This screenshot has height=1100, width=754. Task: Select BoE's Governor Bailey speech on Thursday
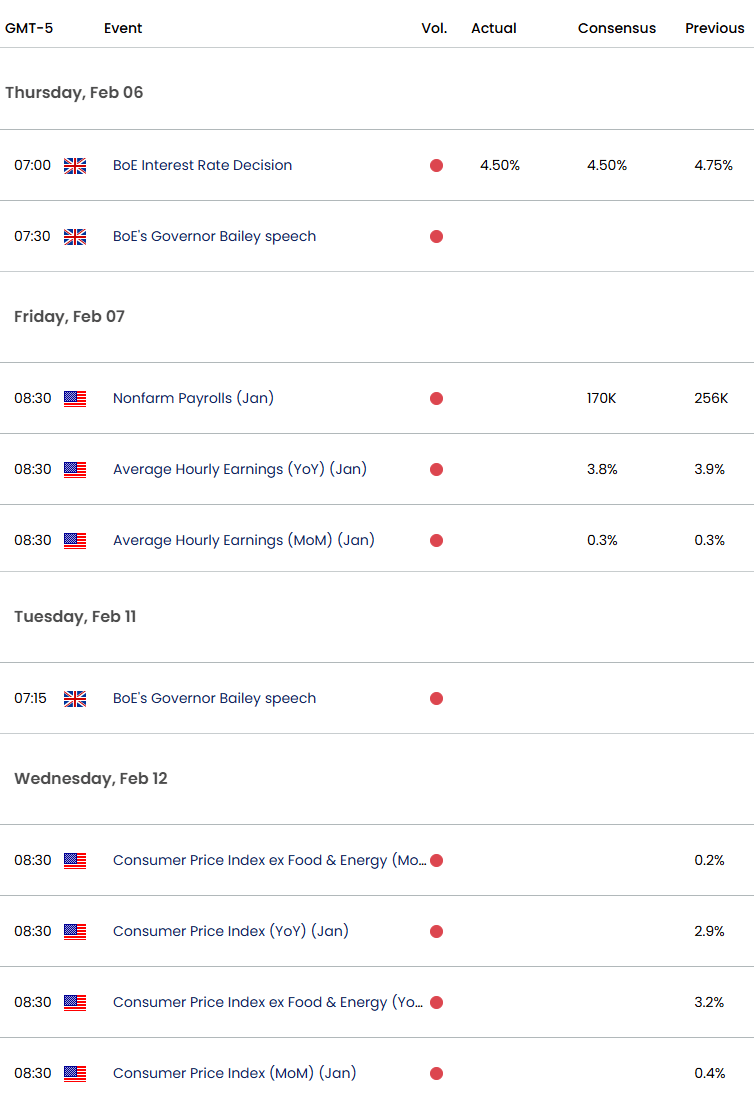pyautogui.click(x=215, y=236)
